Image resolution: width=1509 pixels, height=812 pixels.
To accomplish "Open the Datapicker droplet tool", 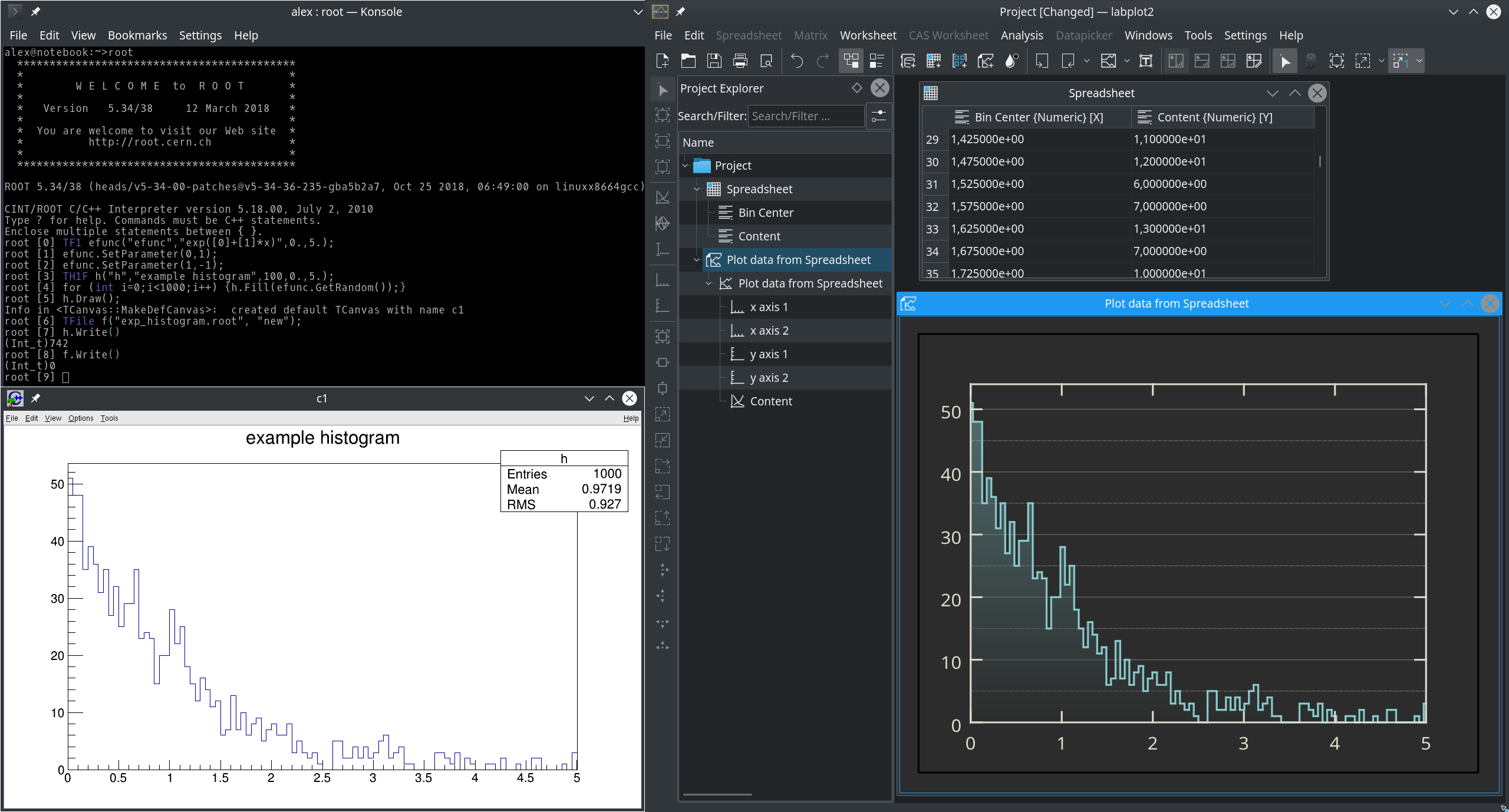I will 1012,61.
